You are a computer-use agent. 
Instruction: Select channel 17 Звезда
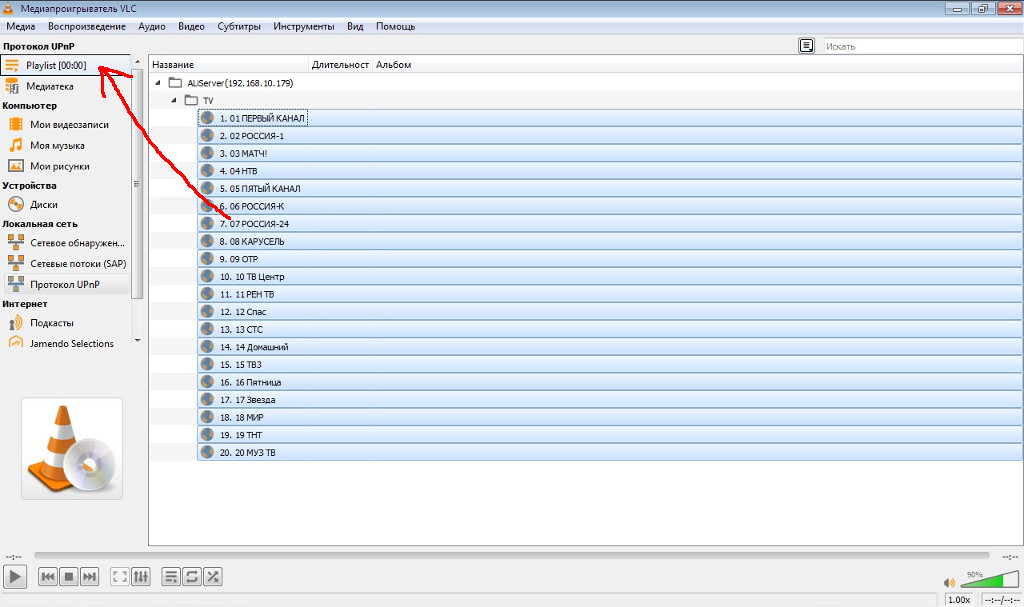coord(610,399)
